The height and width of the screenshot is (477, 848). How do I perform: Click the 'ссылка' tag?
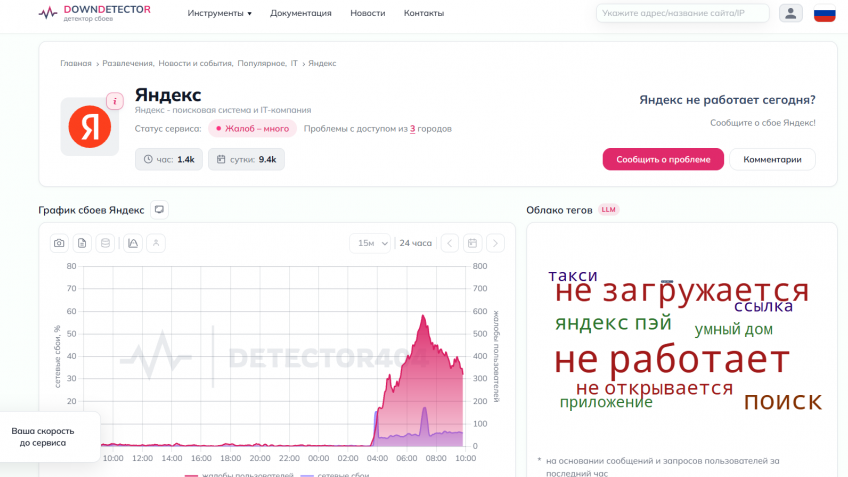tap(763, 306)
